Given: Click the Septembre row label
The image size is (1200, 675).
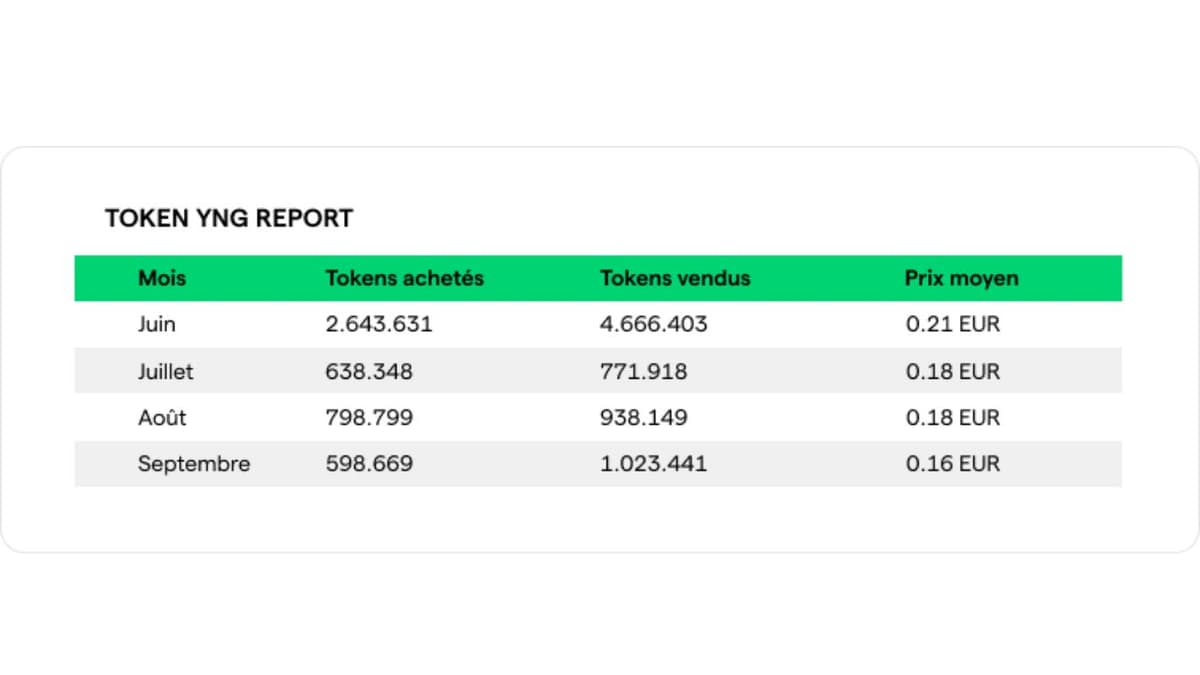Looking at the screenshot, I should point(194,464).
